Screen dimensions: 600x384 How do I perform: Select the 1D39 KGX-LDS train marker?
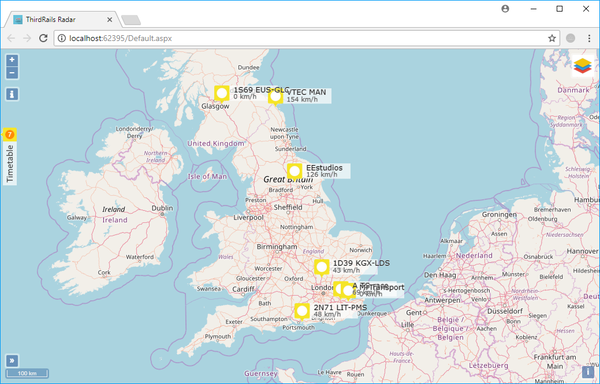coord(321,267)
